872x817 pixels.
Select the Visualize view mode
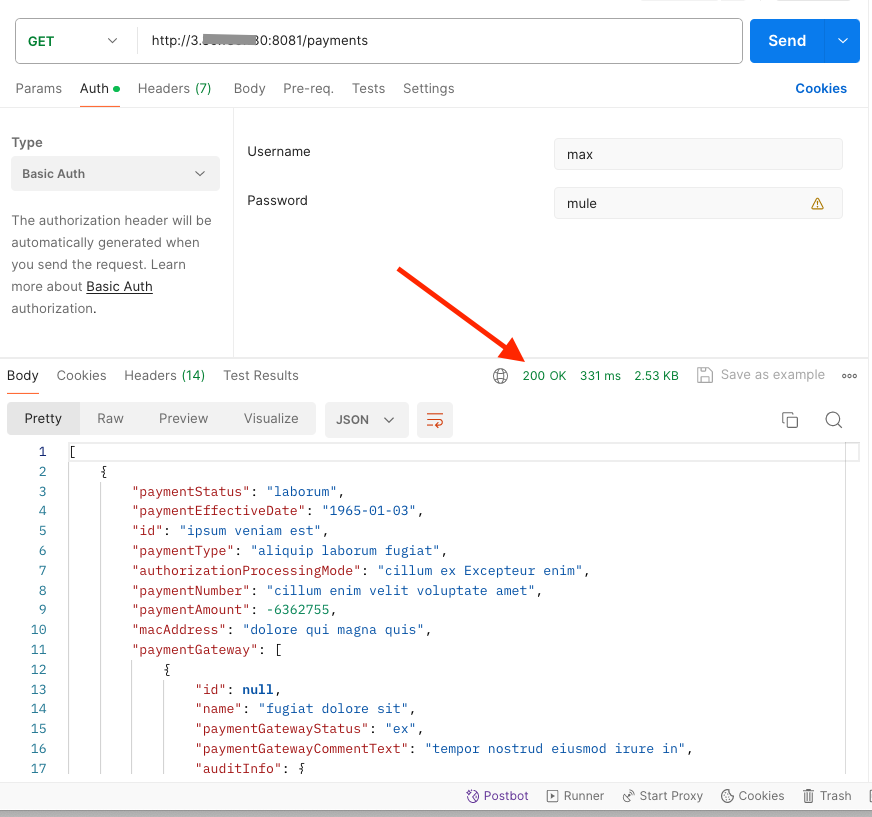(271, 418)
